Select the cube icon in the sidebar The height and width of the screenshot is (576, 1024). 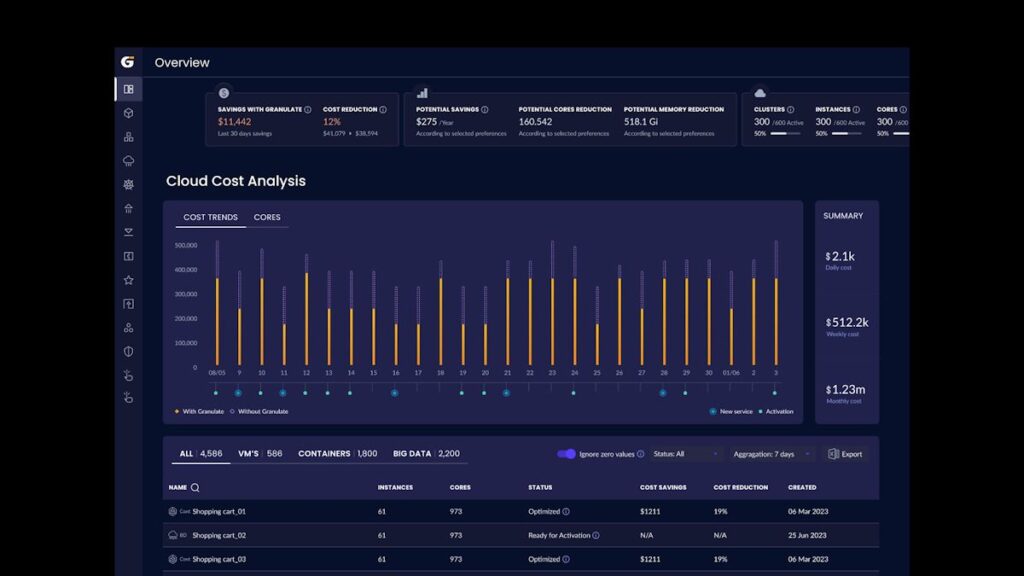tap(128, 113)
